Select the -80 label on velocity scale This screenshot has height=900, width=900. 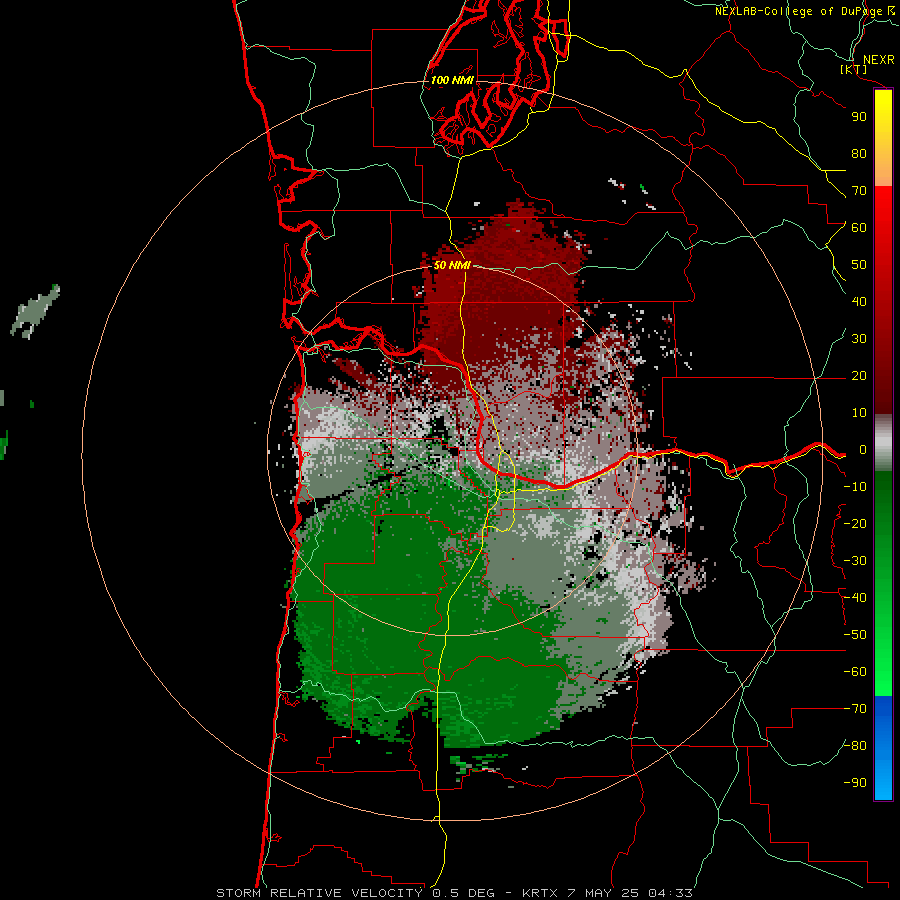pos(855,746)
